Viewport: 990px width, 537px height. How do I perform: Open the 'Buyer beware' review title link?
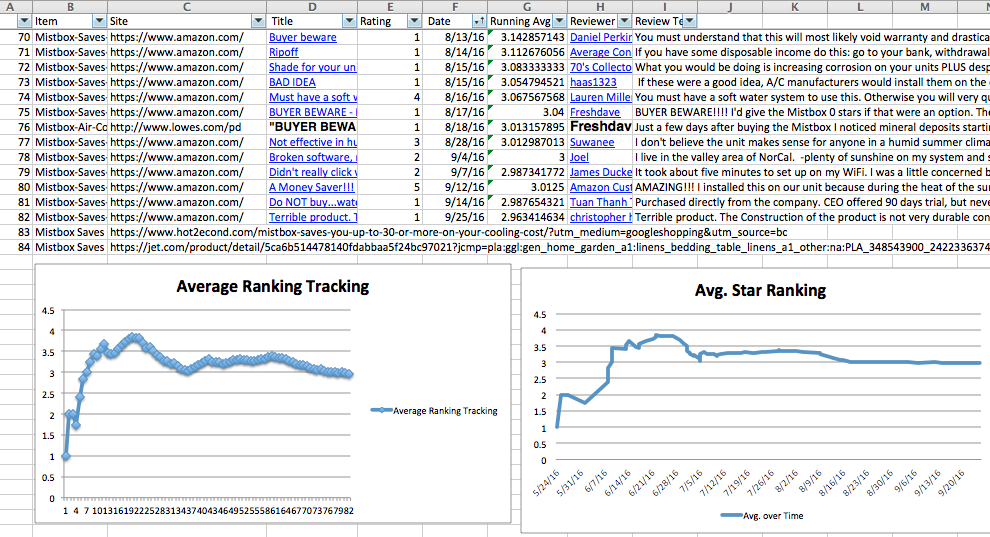(302, 37)
